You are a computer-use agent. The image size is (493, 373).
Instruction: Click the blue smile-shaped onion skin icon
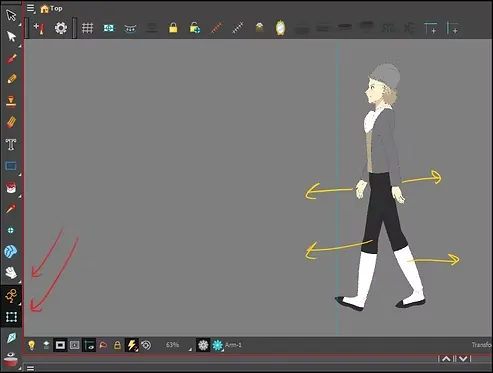pyautogui.click(x=130, y=29)
